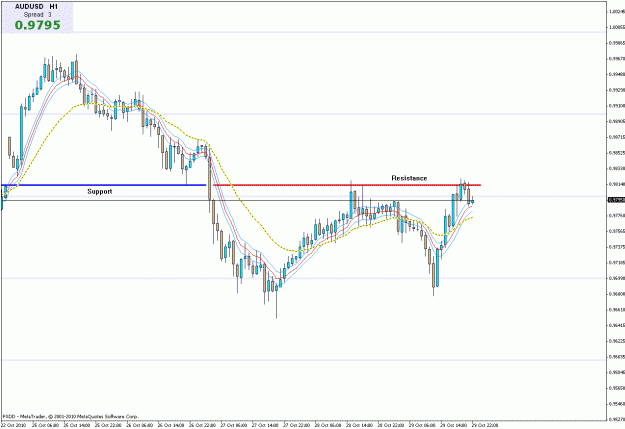
Task: Click the 28 Oct 14:00 time axis label
Action: point(360,425)
